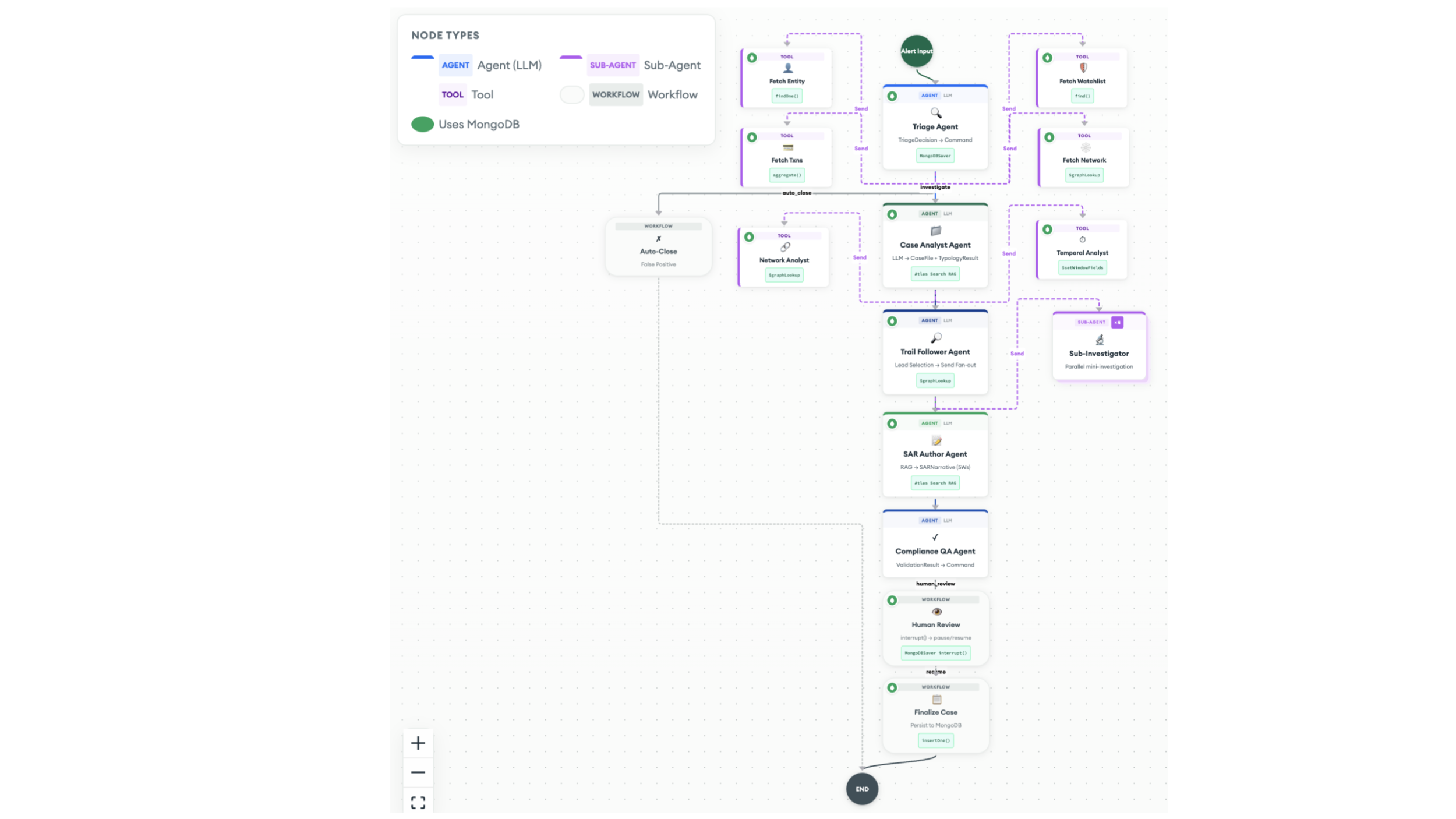The height and width of the screenshot is (819, 1456).
Task: Click the insertOne() tag on Finalize Case
Action: coord(935,740)
